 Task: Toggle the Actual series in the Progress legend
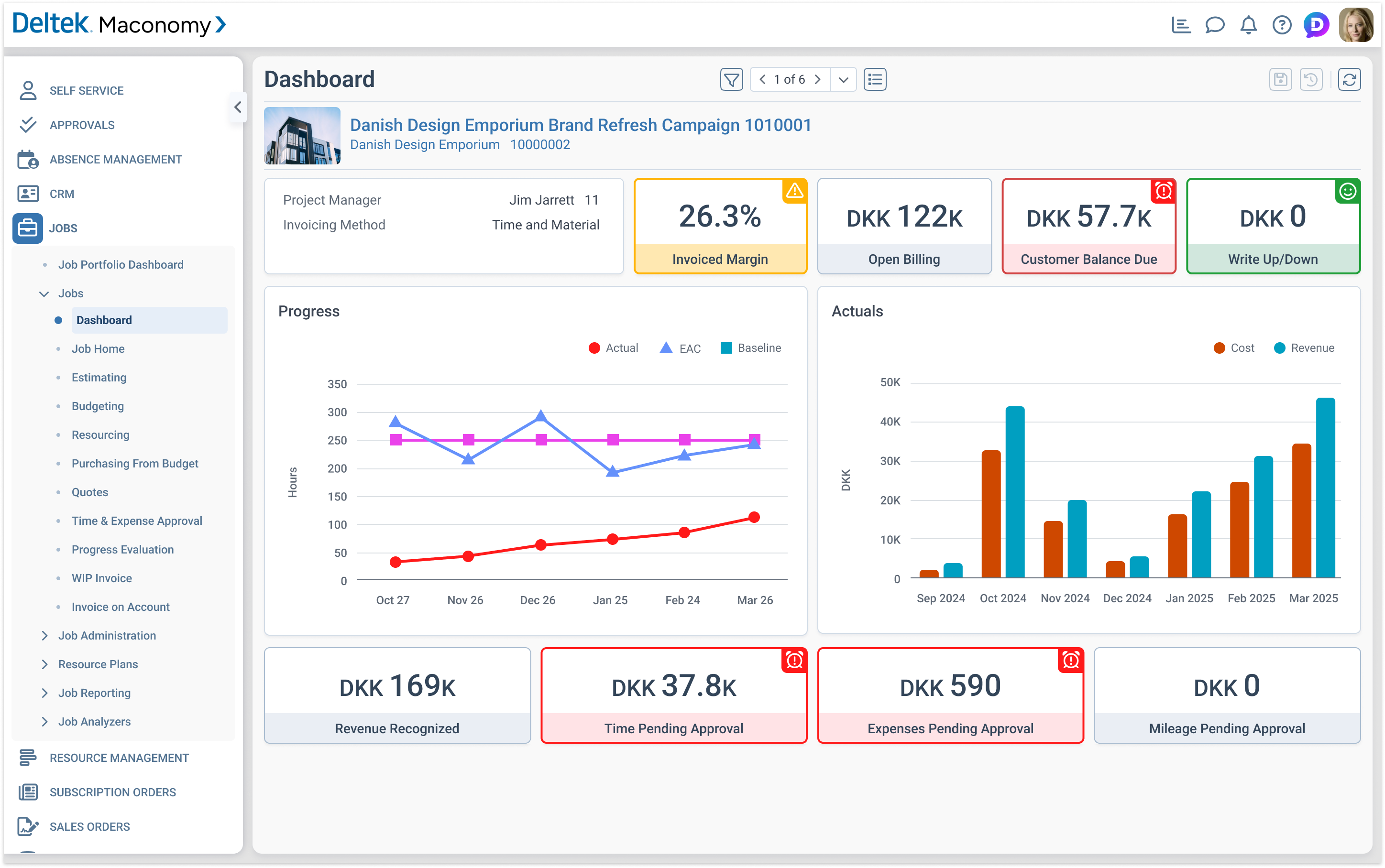614,347
